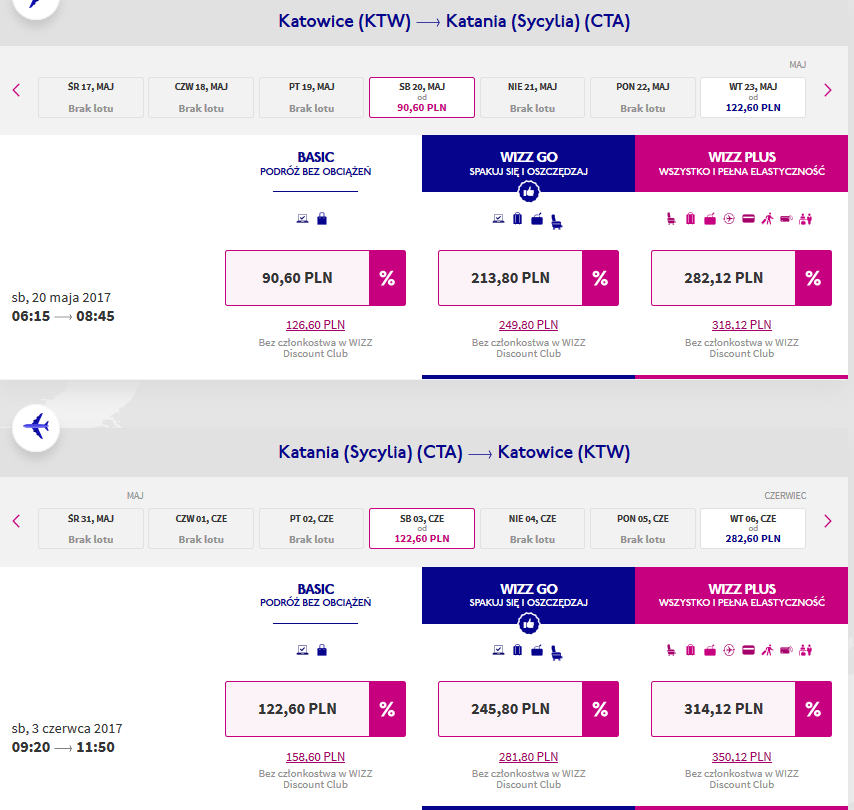
Task: Click the percent icon beside 90,60 PLN
Action: pyautogui.click(x=387, y=278)
